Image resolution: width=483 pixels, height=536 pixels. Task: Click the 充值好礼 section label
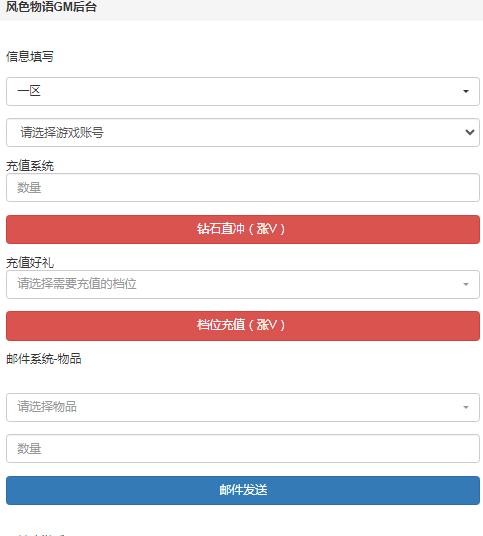(x=30, y=263)
